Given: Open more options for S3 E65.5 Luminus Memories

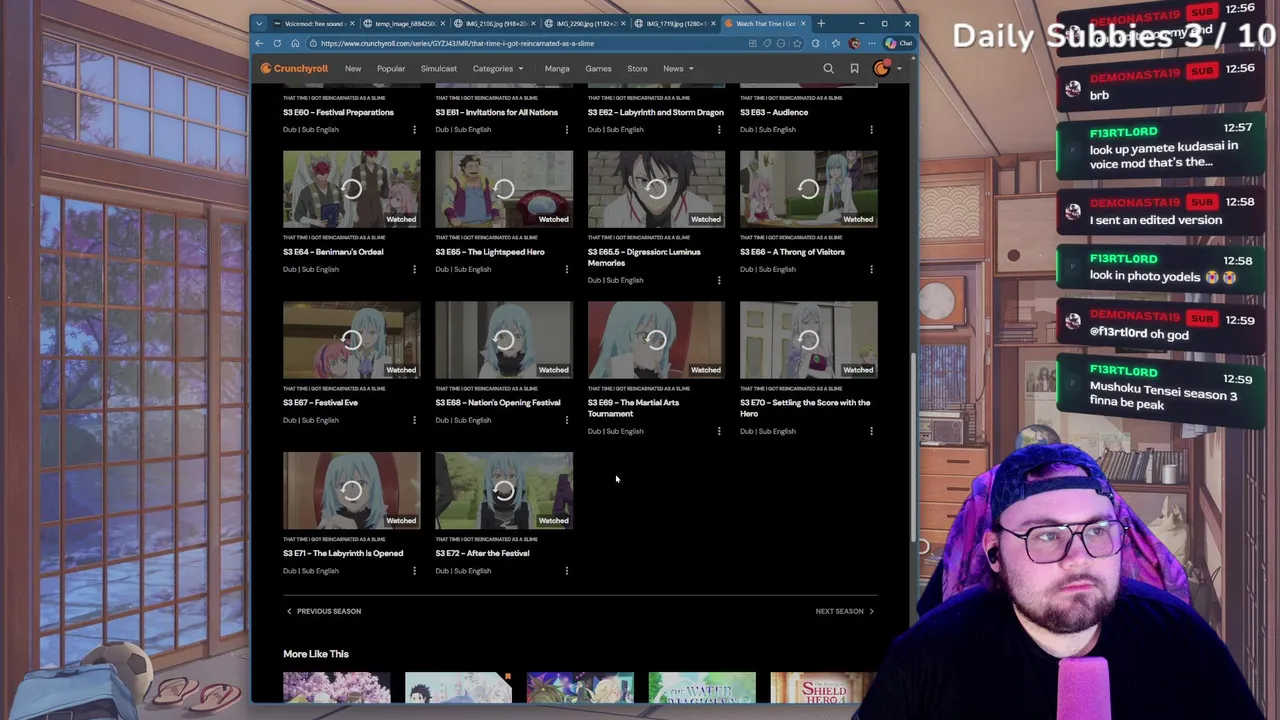Looking at the screenshot, I should tap(719, 280).
